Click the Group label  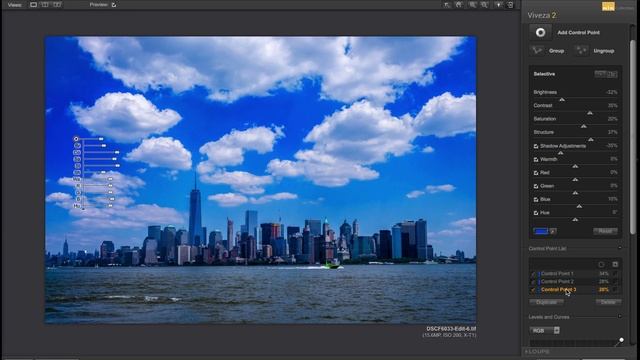point(556,51)
